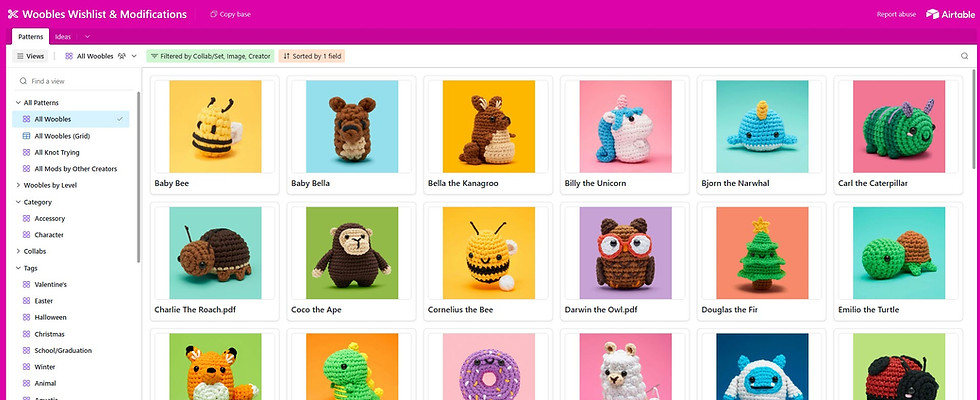980x400 pixels.
Task: Click the sort arrows icon
Action: click(x=286, y=56)
